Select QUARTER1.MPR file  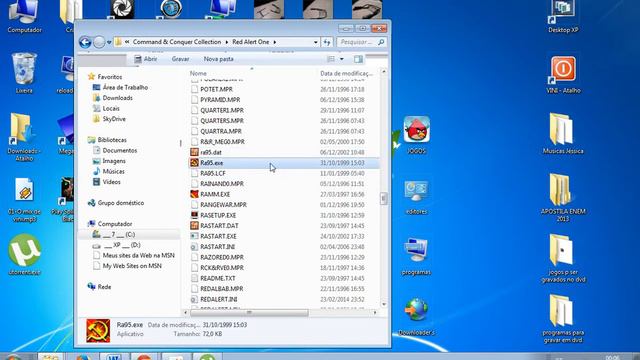(x=222, y=111)
